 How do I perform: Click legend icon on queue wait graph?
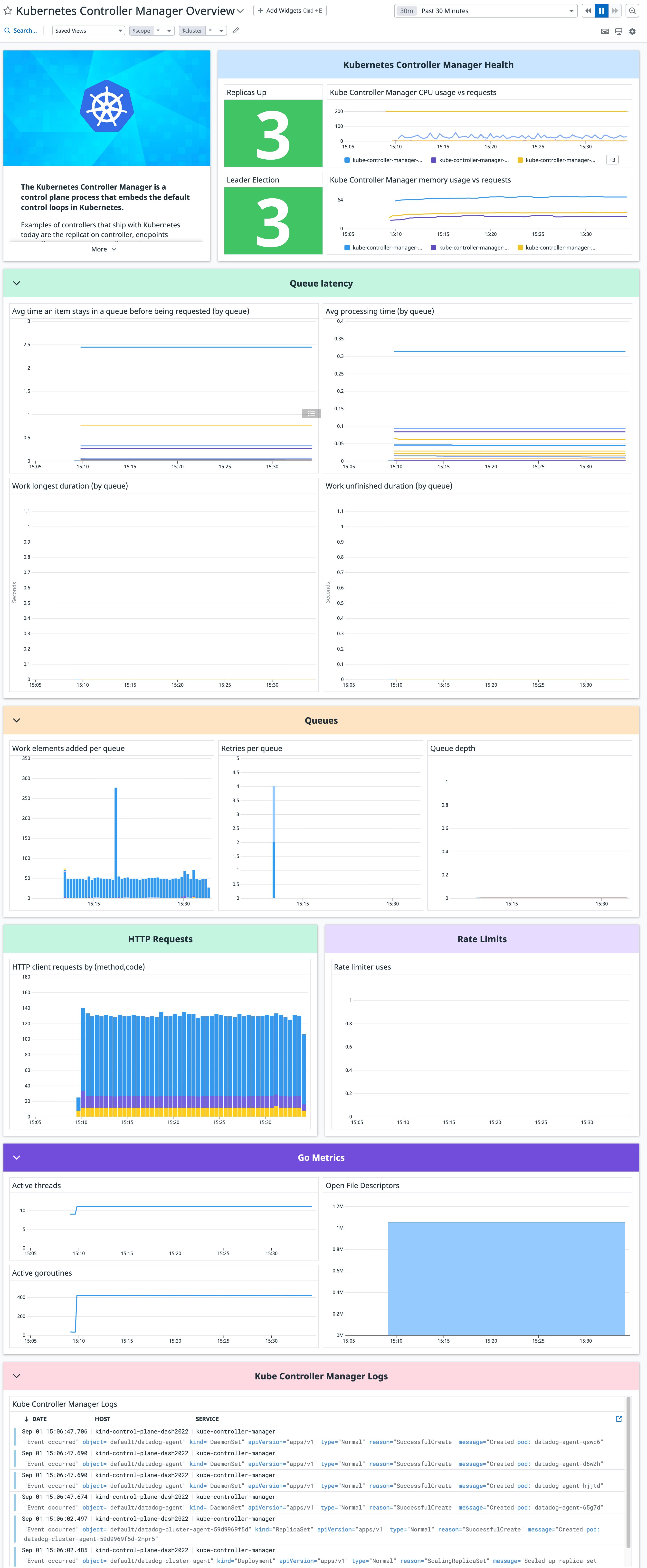tap(311, 413)
